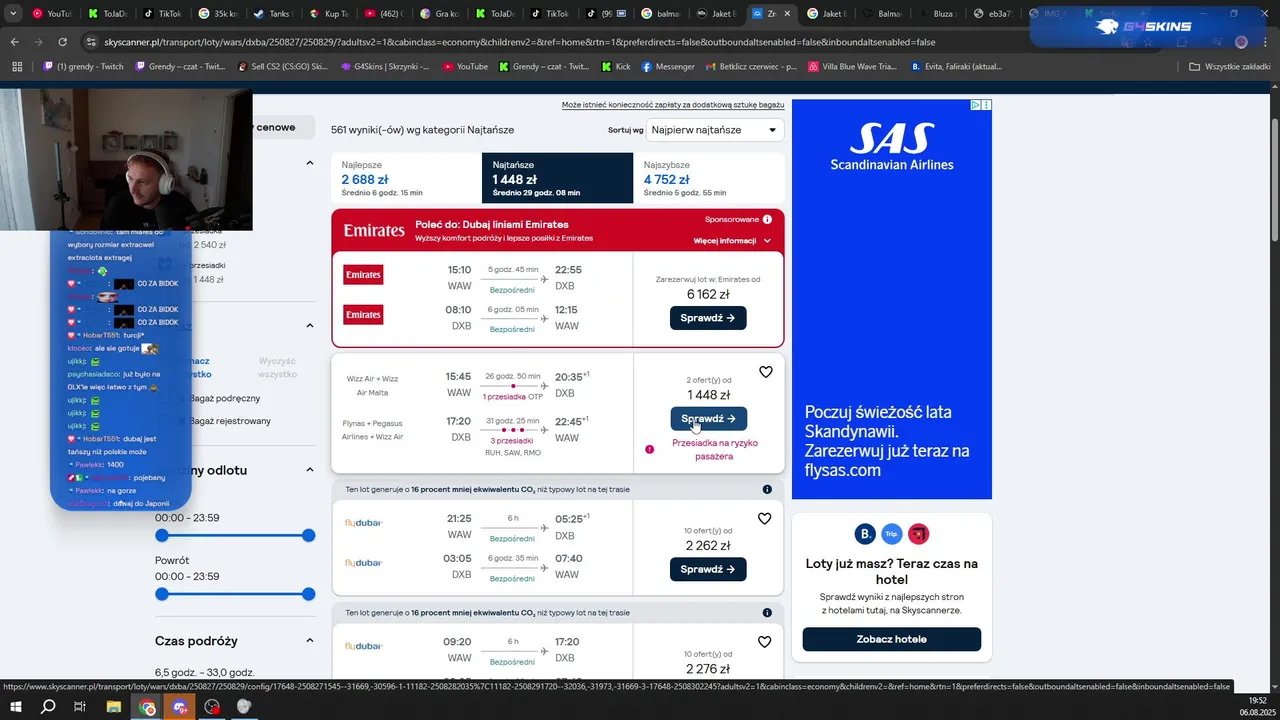Open the Sponsorowane info icon on Emirates banner
Viewport: 1280px width, 720px height.
click(767, 219)
